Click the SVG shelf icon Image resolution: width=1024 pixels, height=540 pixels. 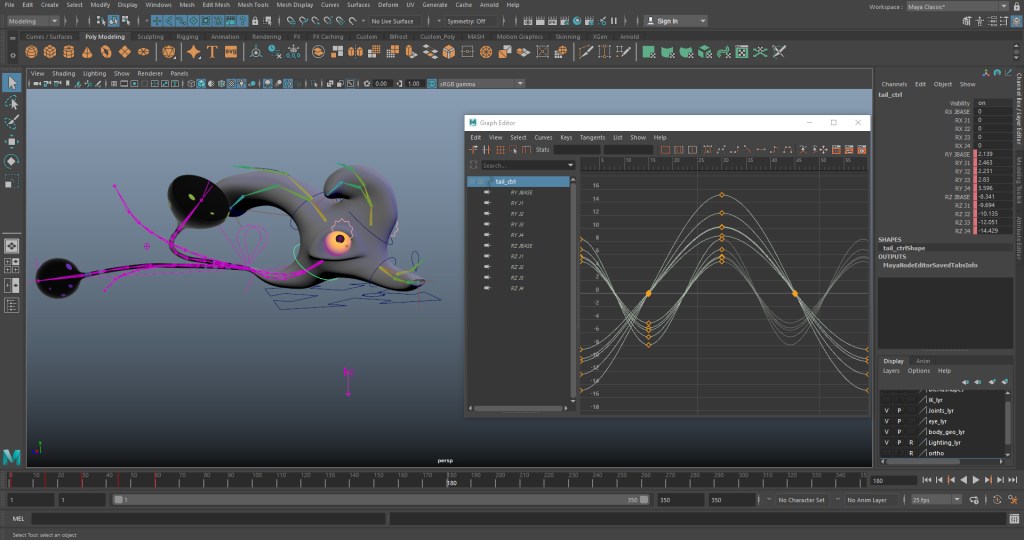click(x=231, y=52)
